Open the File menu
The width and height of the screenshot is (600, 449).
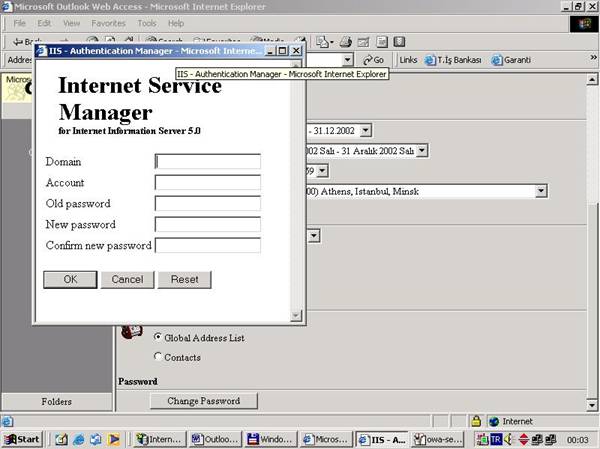pyautogui.click(x=20, y=23)
